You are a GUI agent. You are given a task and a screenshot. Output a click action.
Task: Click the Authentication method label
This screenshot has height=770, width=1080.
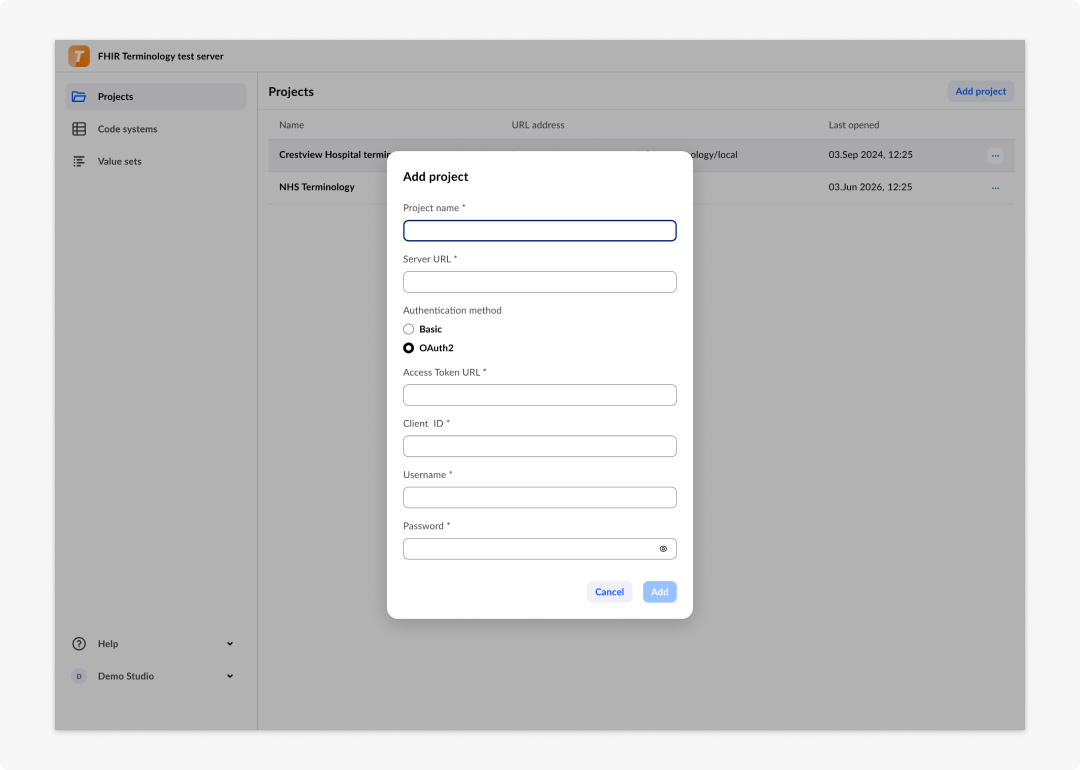(453, 311)
